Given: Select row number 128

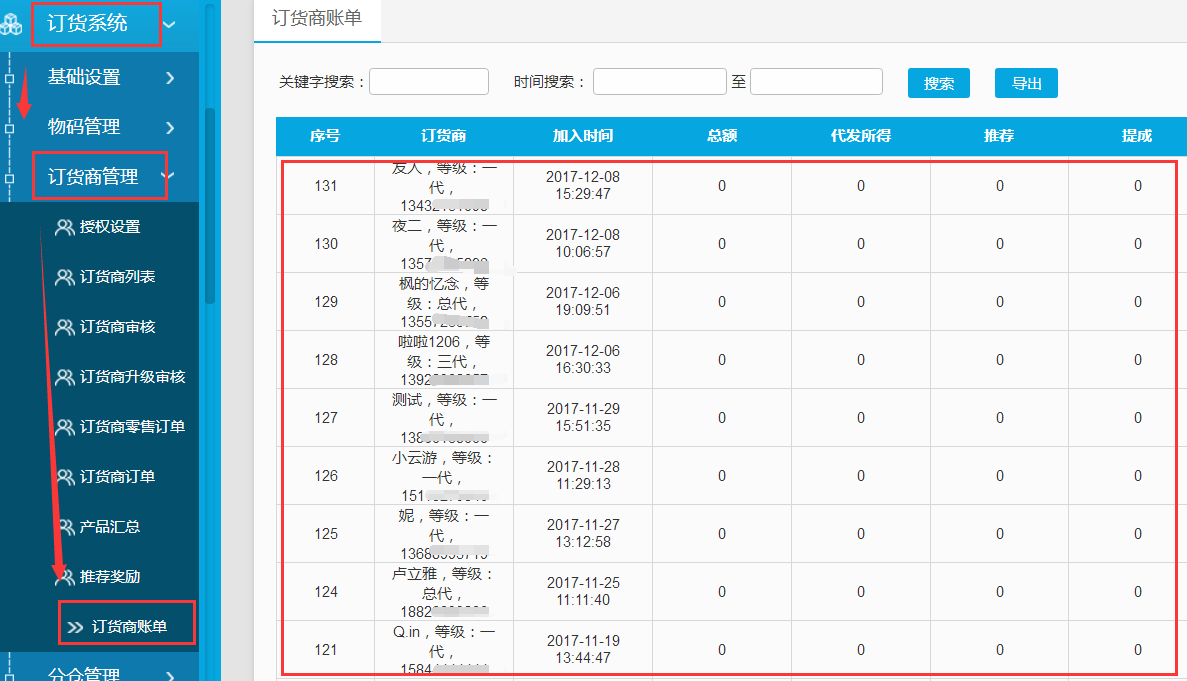Looking at the screenshot, I should tap(326, 360).
